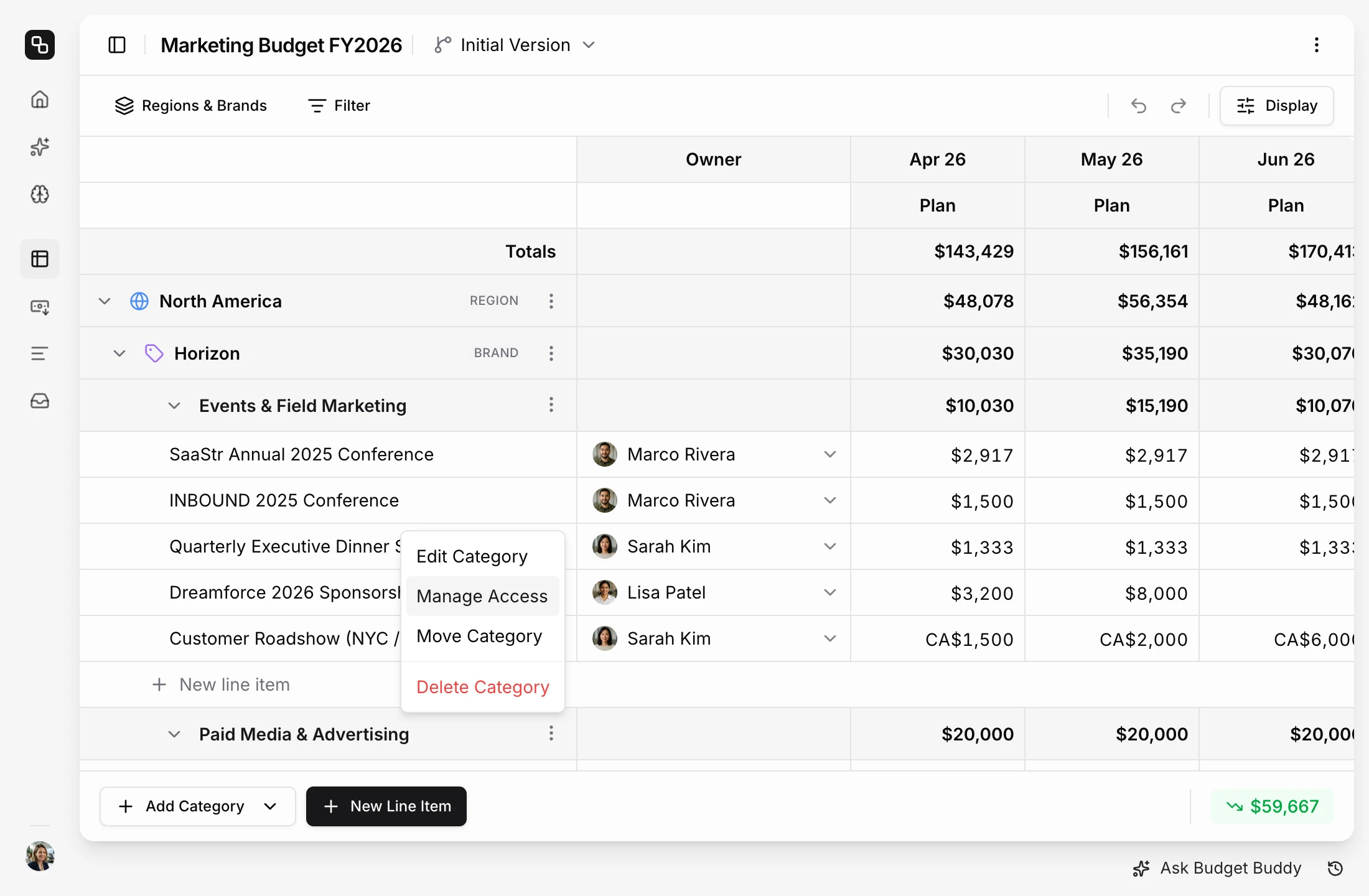Open the AI sparkle icon in sidebar
Viewport: 1369px width, 896px height.
[40, 147]
